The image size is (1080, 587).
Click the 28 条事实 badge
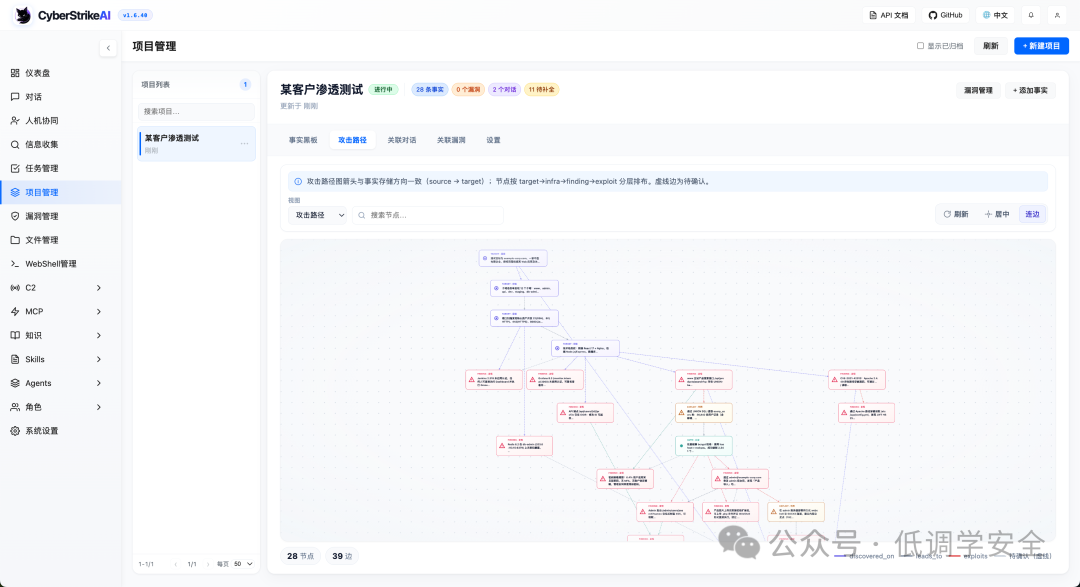[430, 90]
